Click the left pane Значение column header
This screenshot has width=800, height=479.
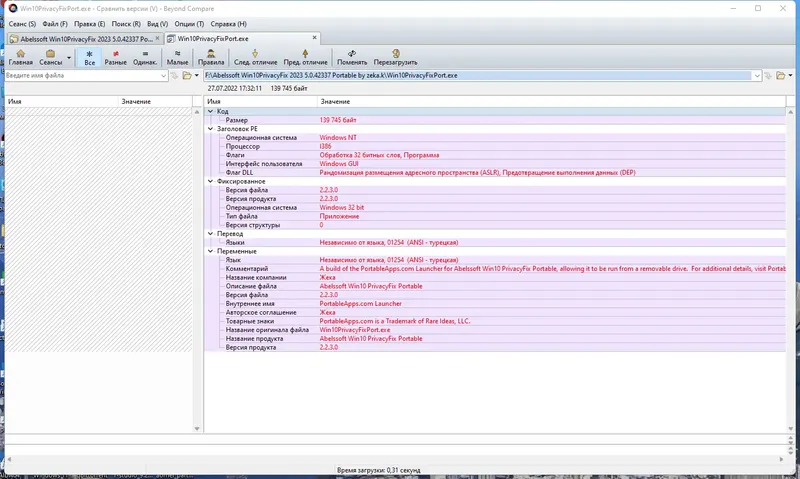[155, 102]
